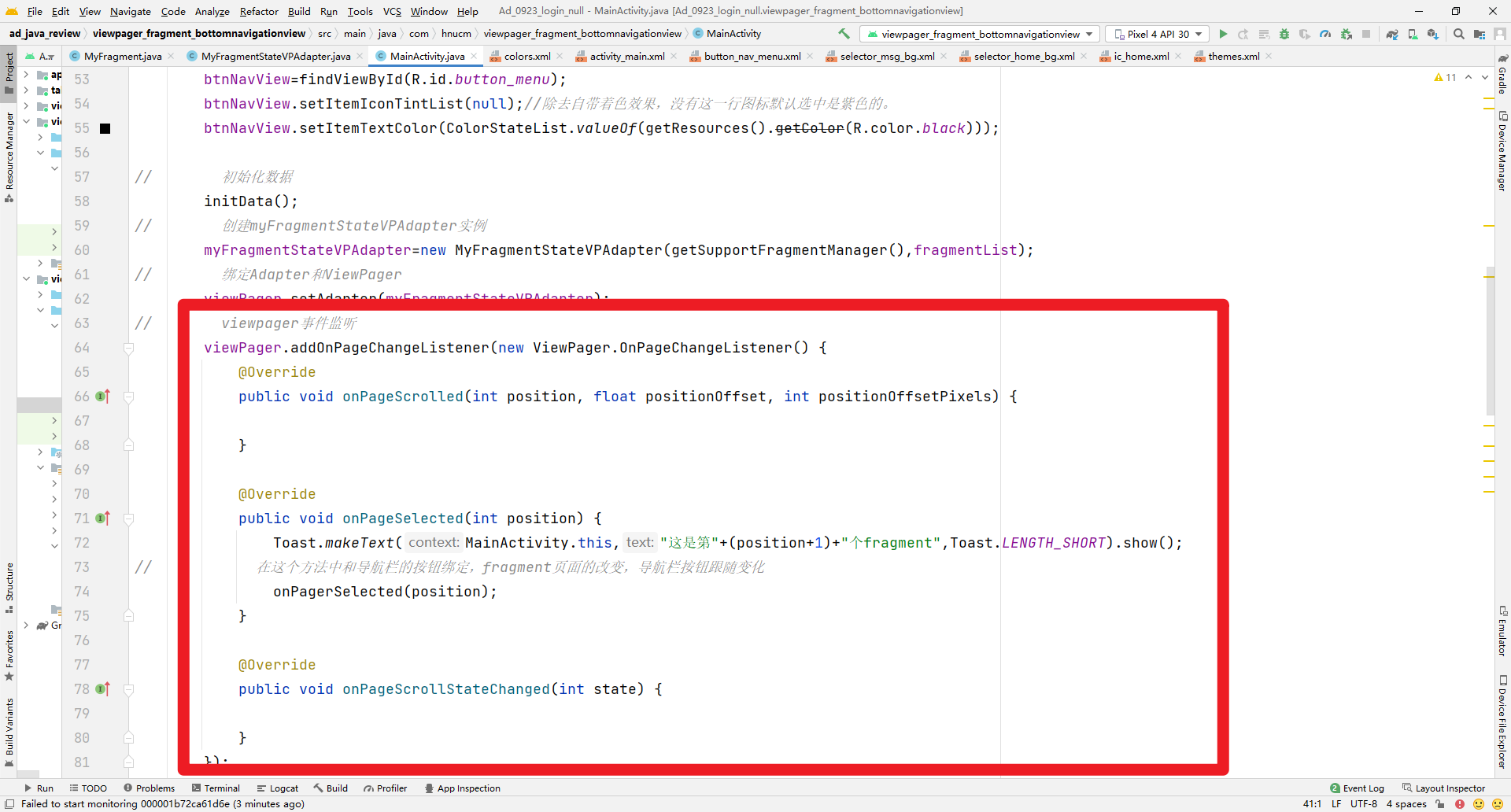Open the SDK Manager toolbar icon
Viewport: 1511px width, 812px height.
click(x=1432, y=34)
